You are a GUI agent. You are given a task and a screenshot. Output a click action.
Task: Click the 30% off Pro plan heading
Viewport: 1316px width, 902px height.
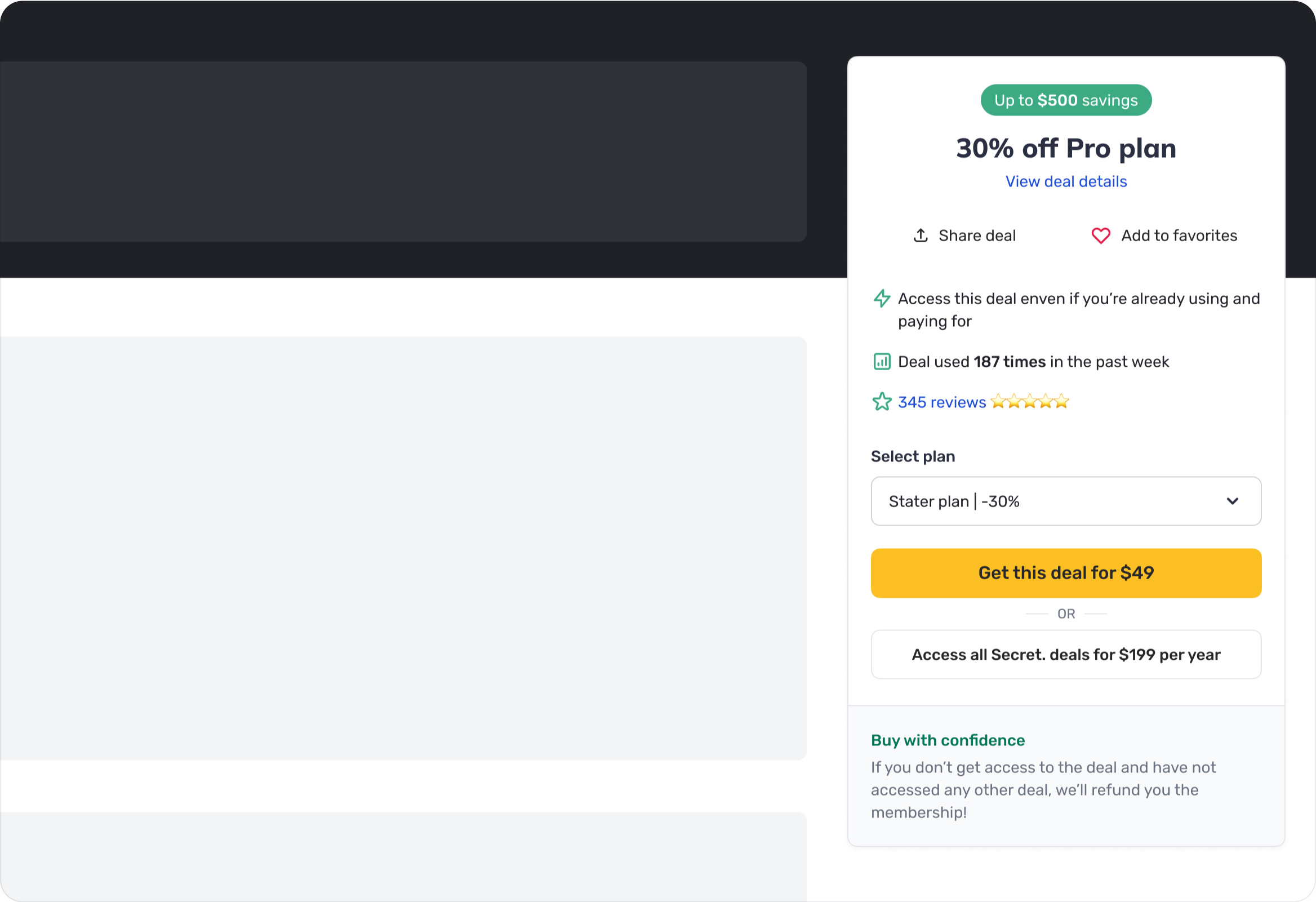(x=1066, y=148)
